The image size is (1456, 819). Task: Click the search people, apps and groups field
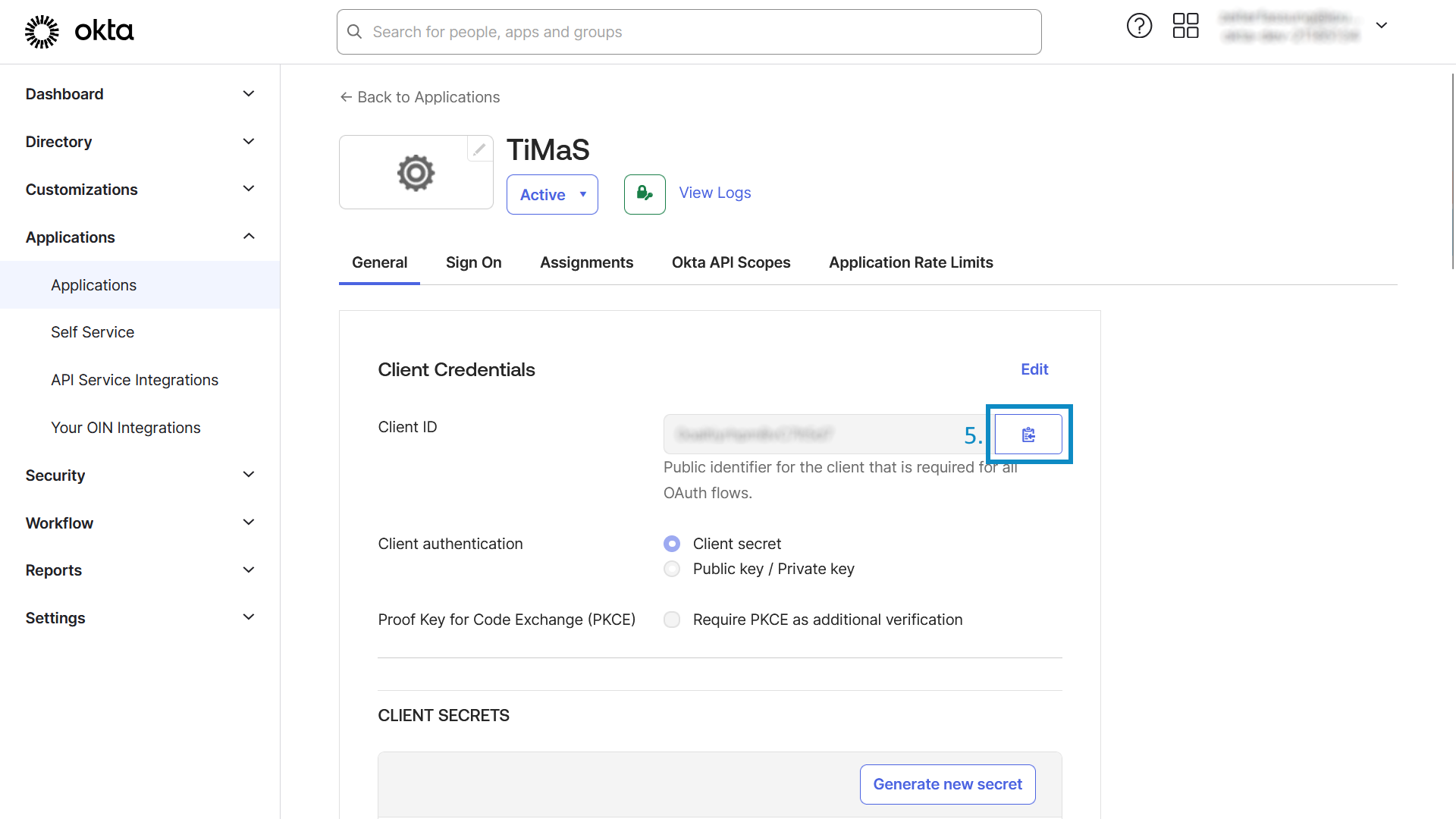pos(689,32)
